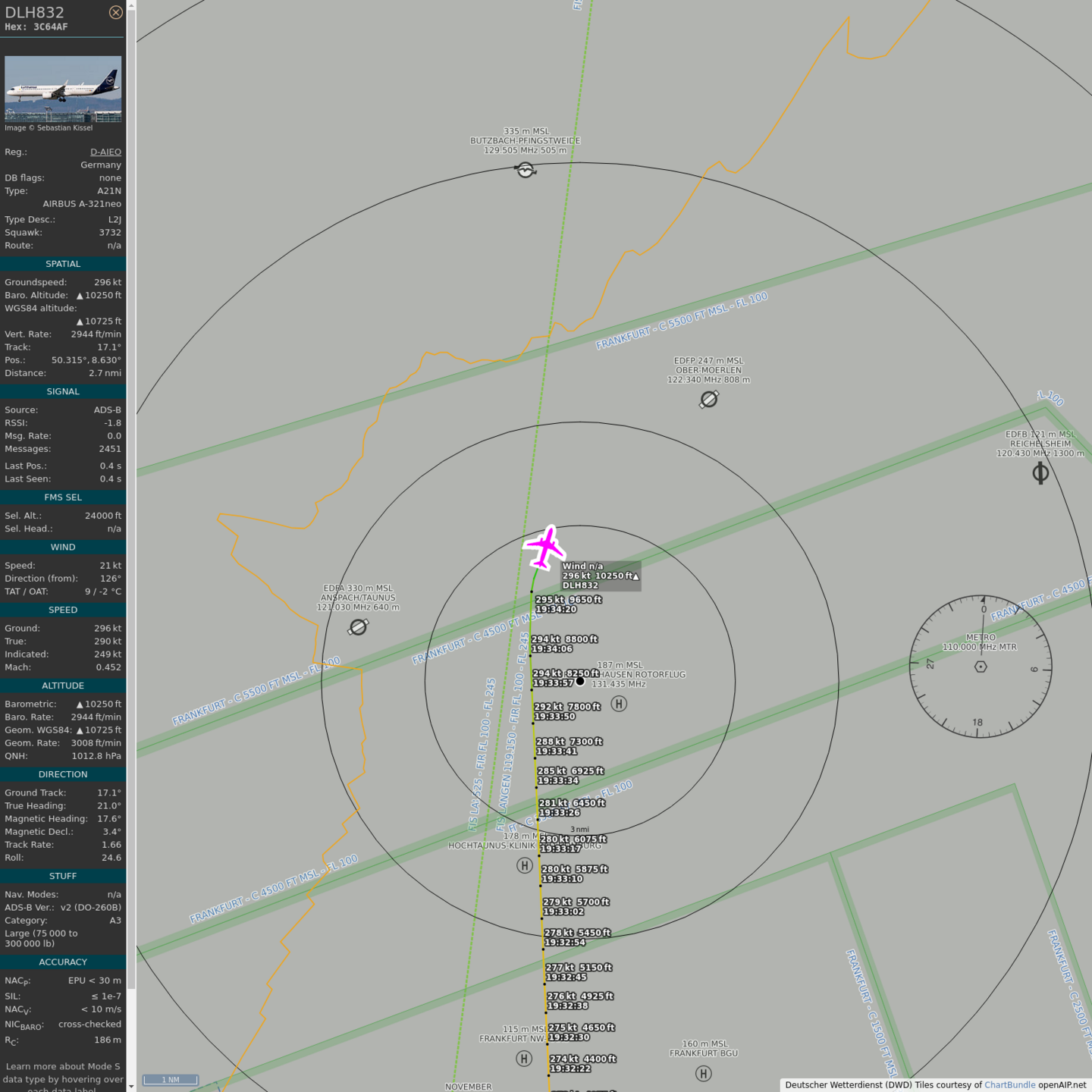Viewport: 1092px width, 1092px height.
Task: Click the 1 NM map scale bar
Action: pyautogui.click(x=171, y=1079)
